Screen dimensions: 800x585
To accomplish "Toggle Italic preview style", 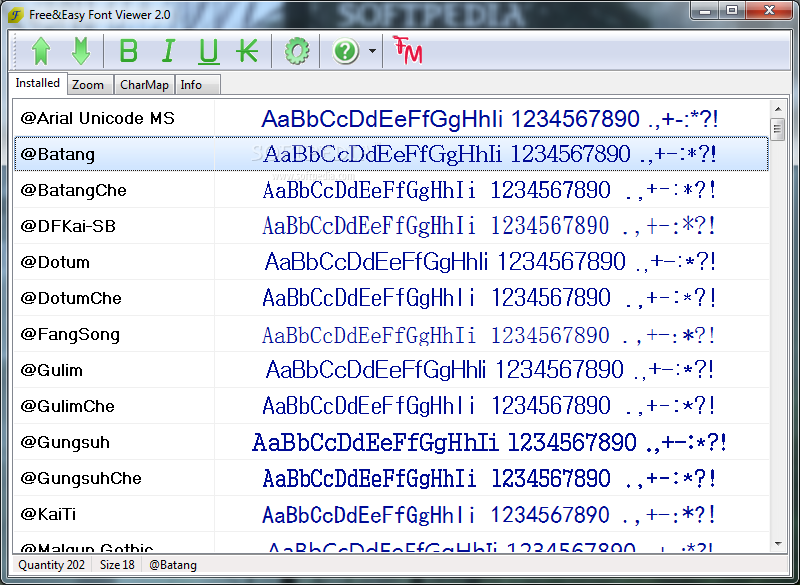I will point(168,51).
